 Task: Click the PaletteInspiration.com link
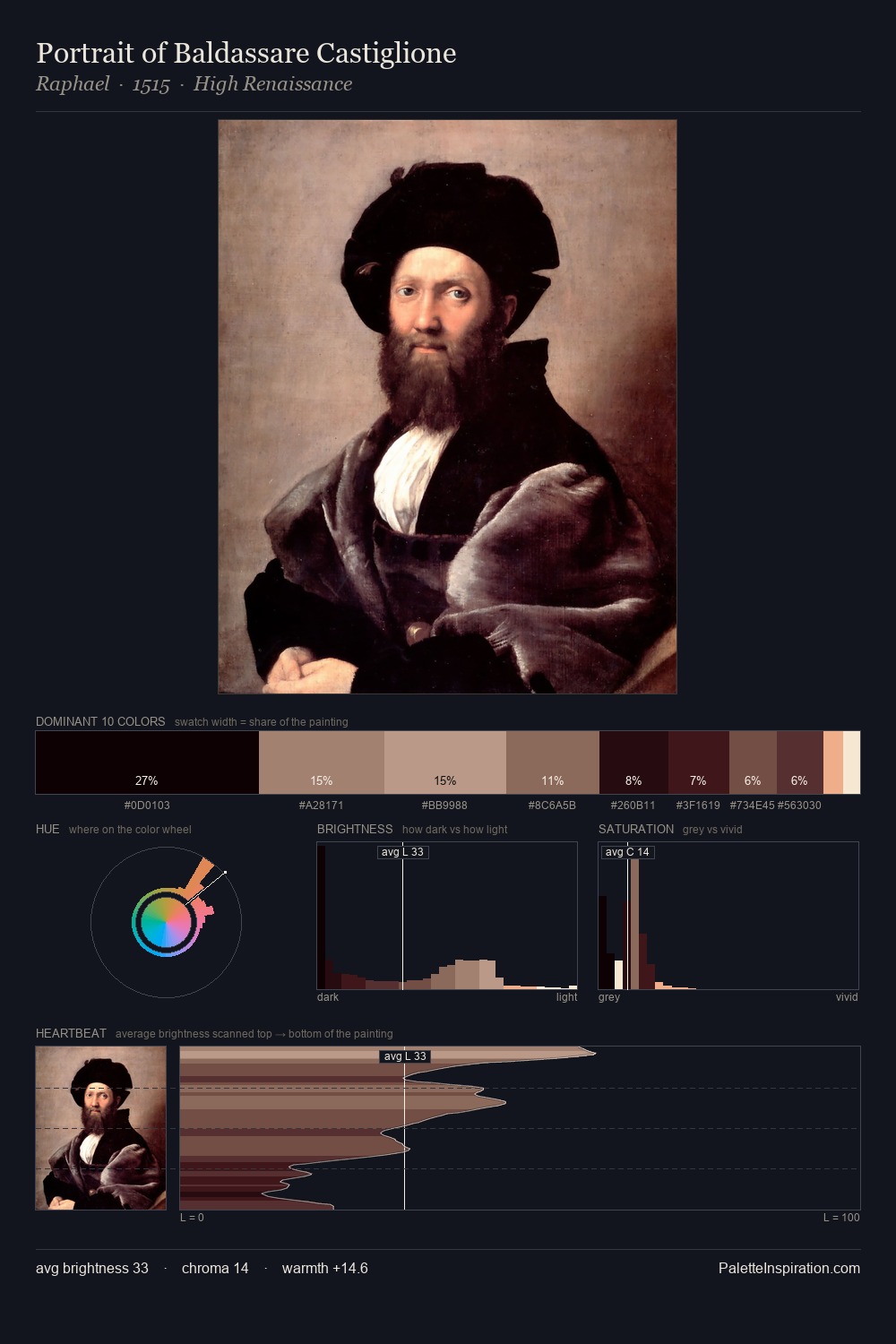coord(789,1268)
